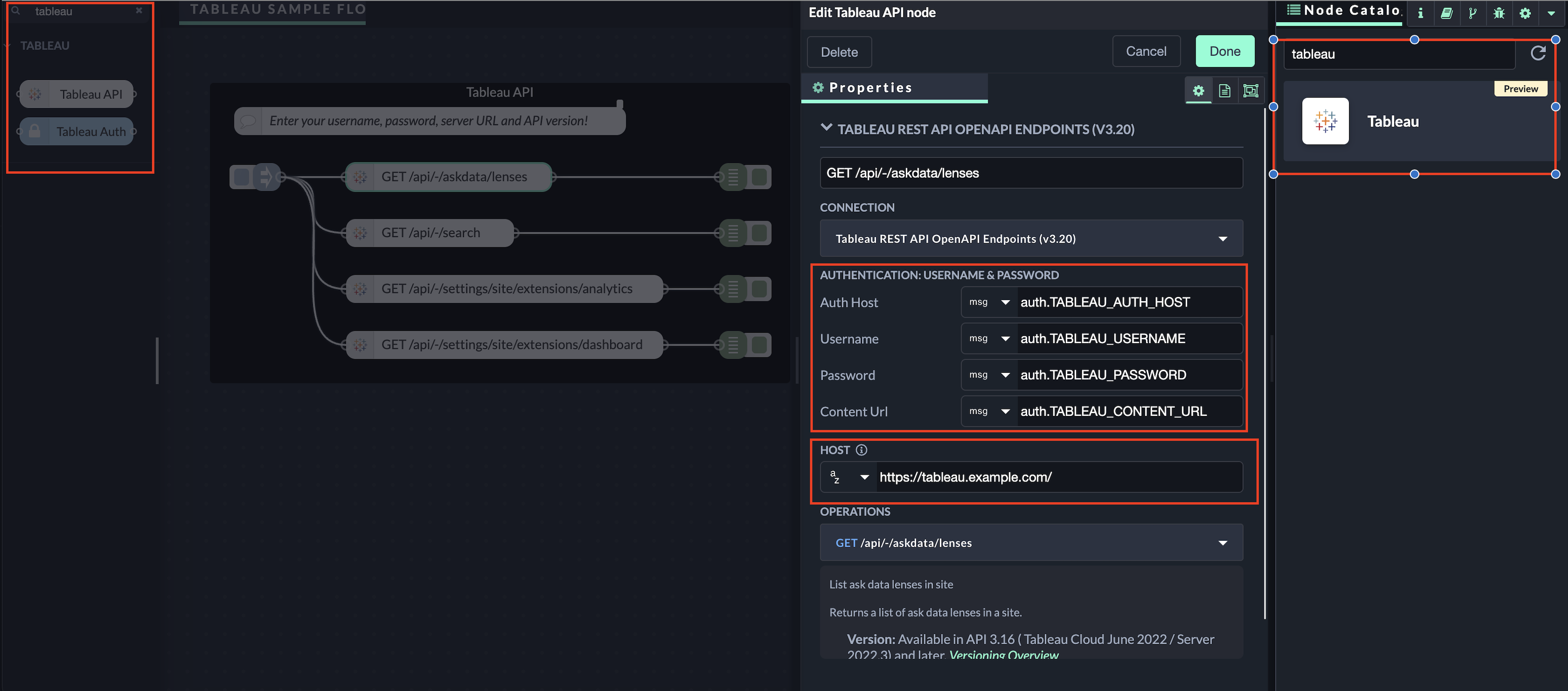Screen dimensions: 1568x691
Task: Open the Operations GET /api/-/askdata/lenses dropdown
Action: pos(1031,542)
